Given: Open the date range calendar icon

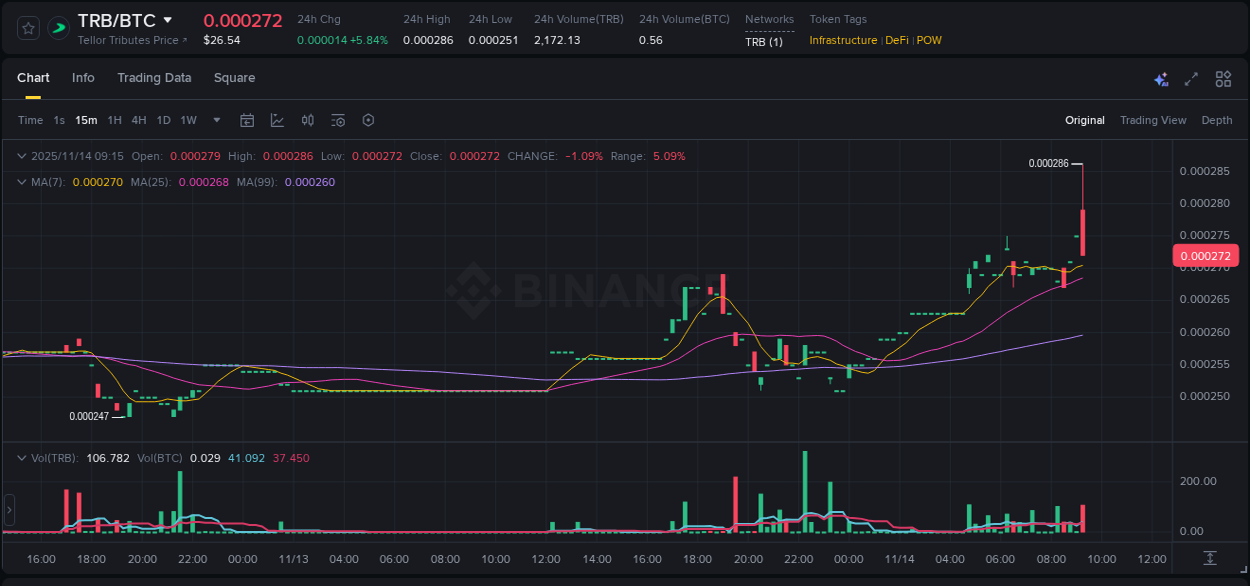Looking at the screenshot, I should (x=247, y=120).
